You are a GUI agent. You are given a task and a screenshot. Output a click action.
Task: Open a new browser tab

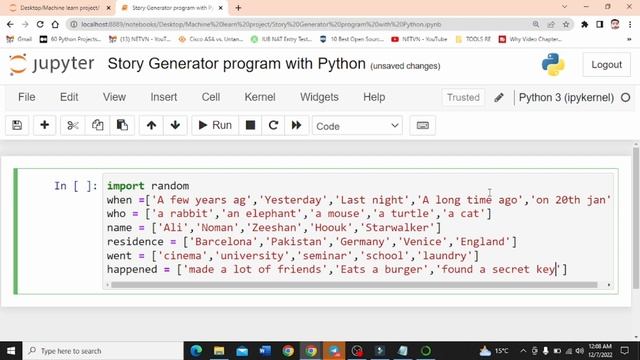tap(238, 8)
